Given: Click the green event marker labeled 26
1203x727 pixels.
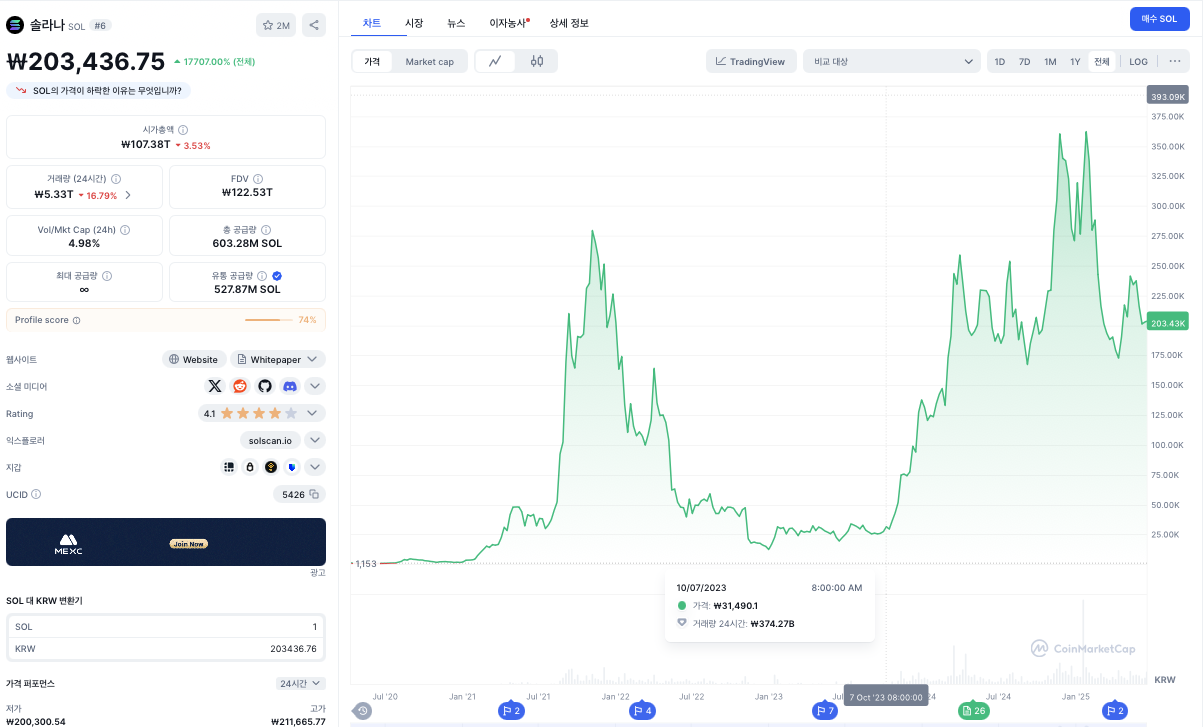Looking at the screenshot, I should pyautogui.click(x=973, y=711).
